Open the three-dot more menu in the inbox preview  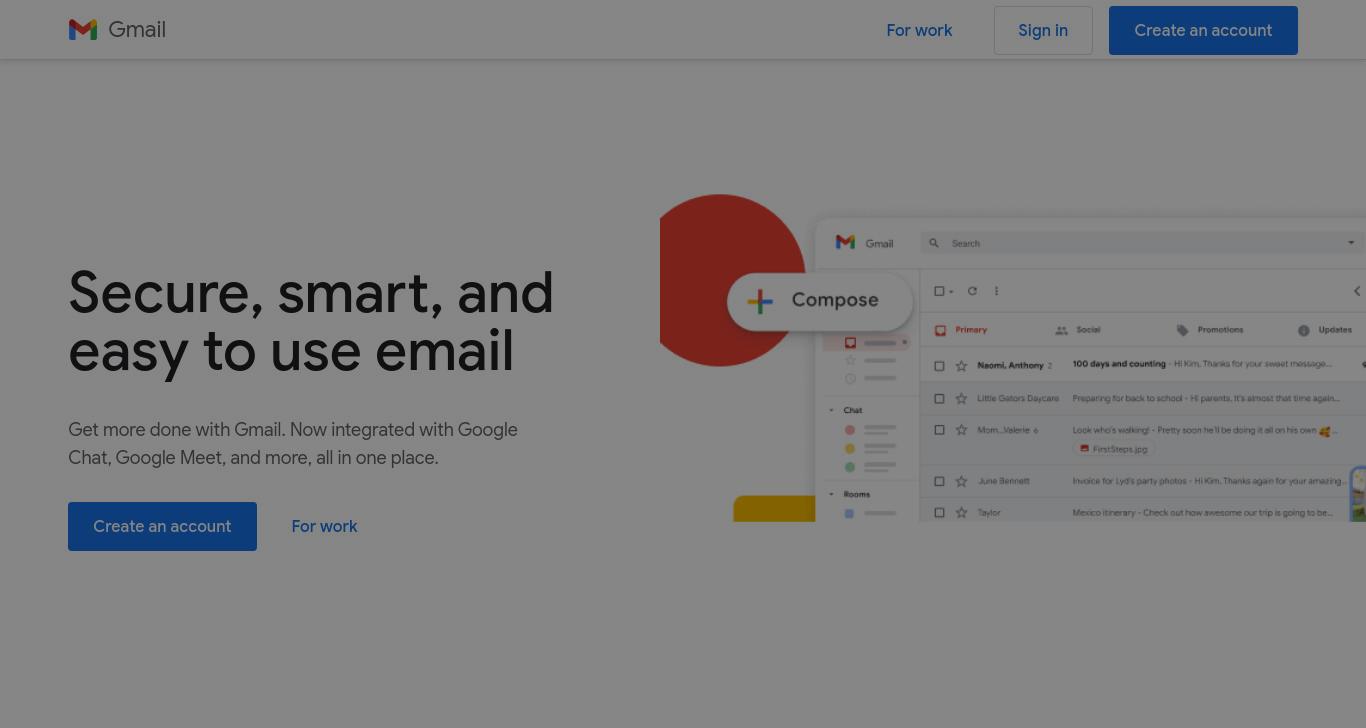tap(996, 291)
